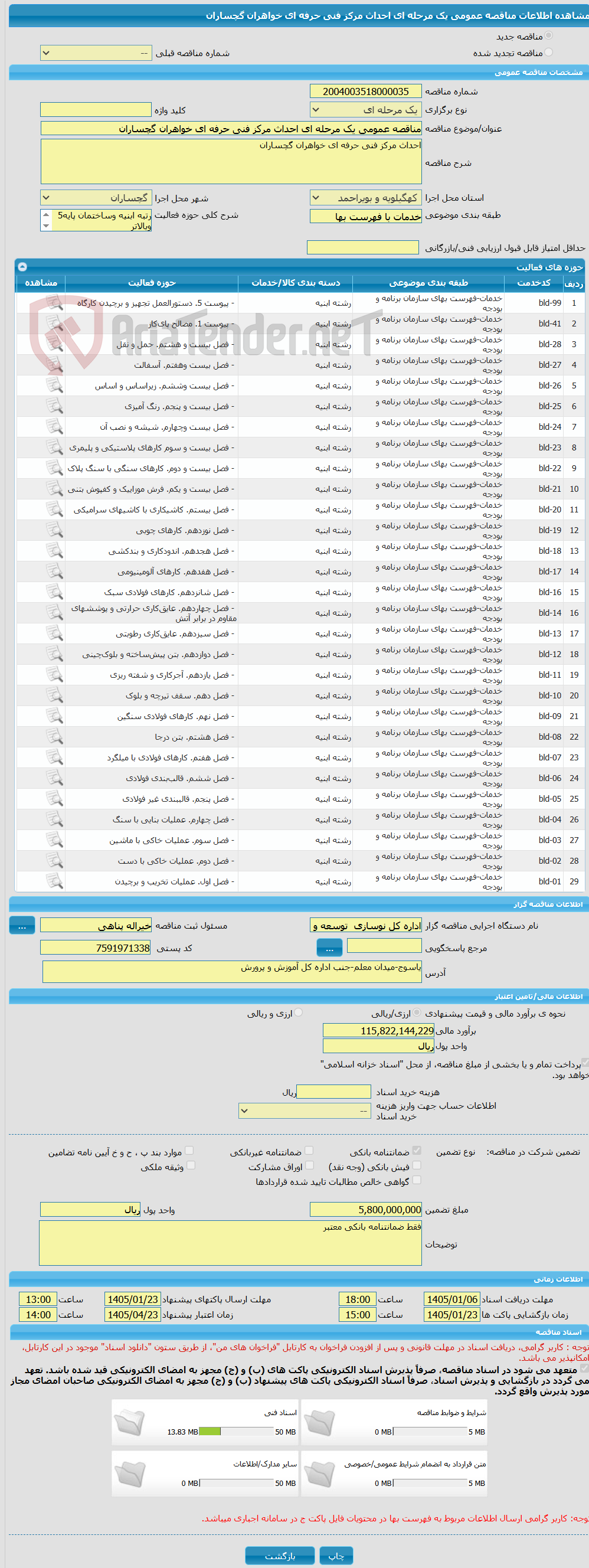
Task: Open view icon for row bld-24
Action: [55, 427]
